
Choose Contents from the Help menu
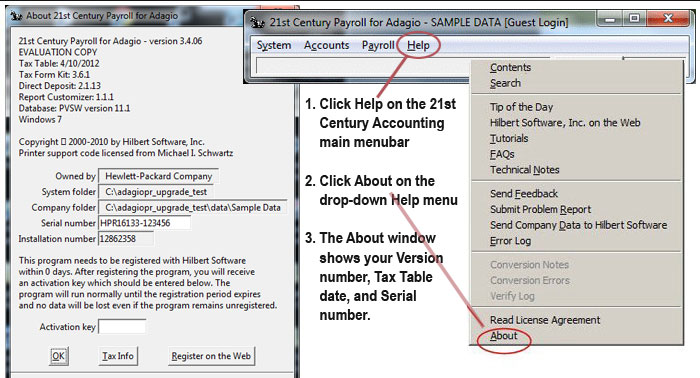coord(510,67)
